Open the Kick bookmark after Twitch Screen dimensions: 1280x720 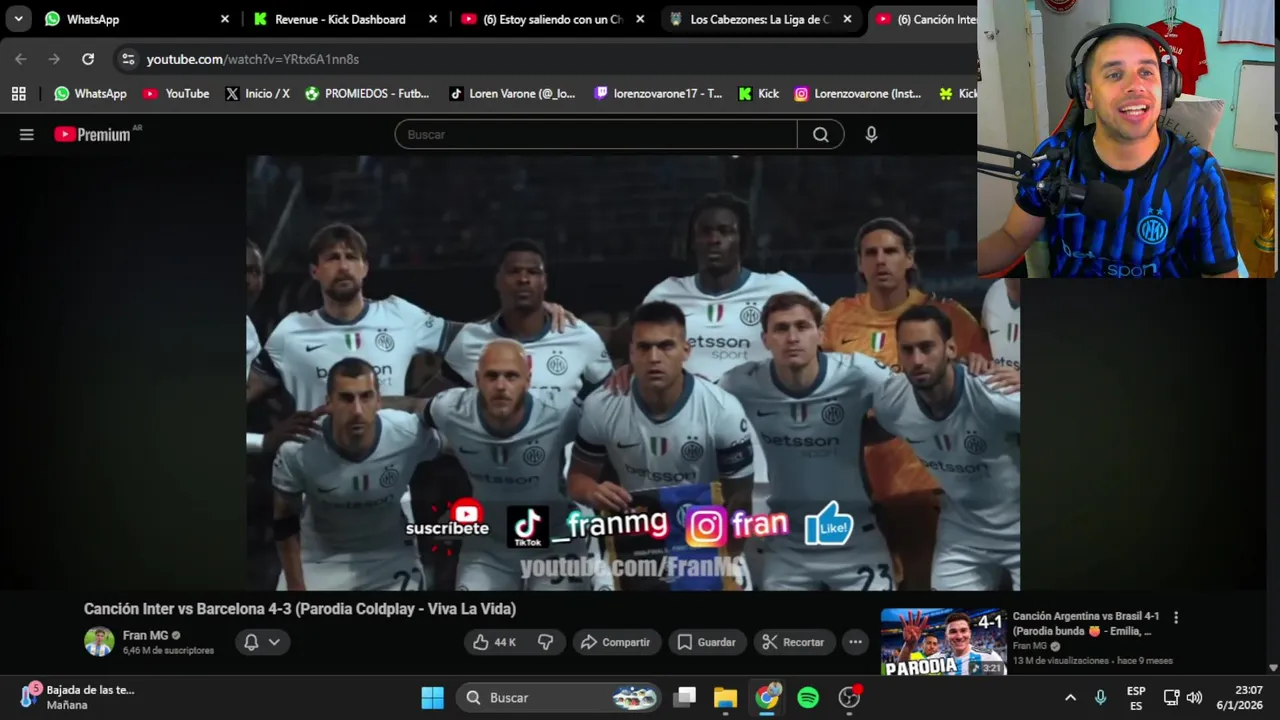pyautogui.click(x=759, y=93)
